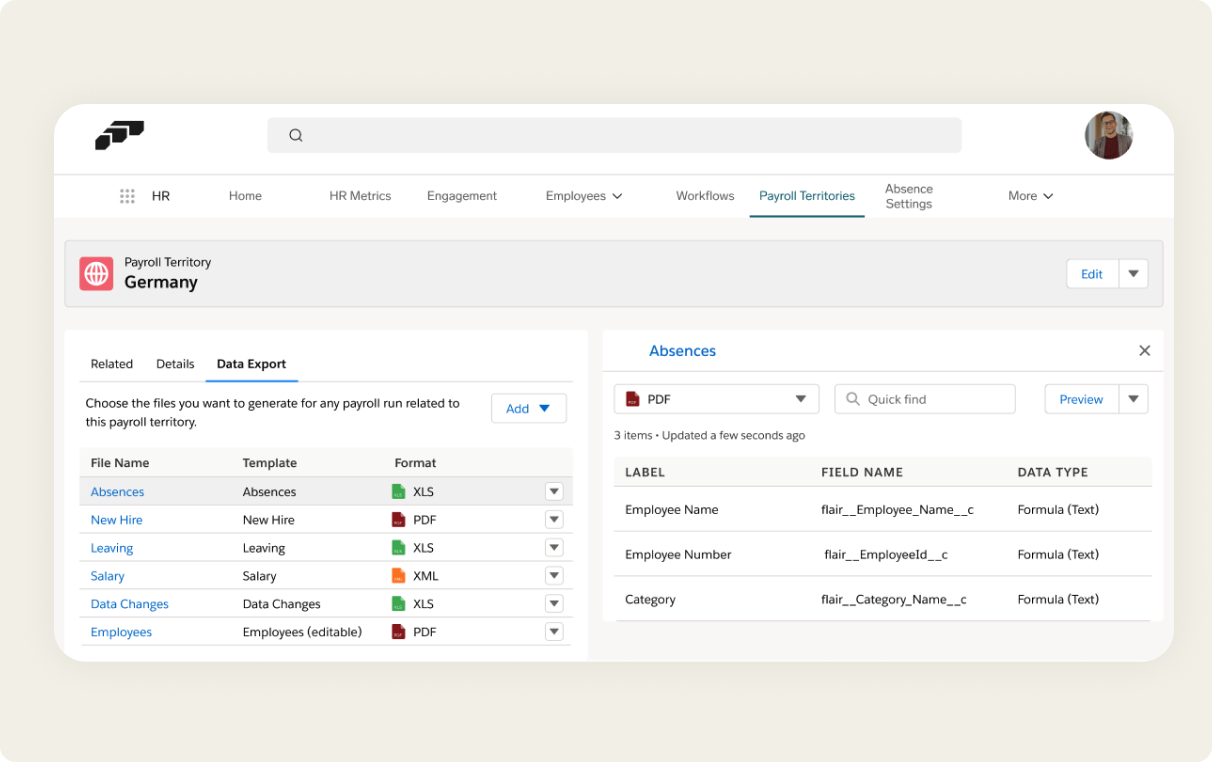
Task: Click the XLS icon in Absences row
Action: pos(398,492)
